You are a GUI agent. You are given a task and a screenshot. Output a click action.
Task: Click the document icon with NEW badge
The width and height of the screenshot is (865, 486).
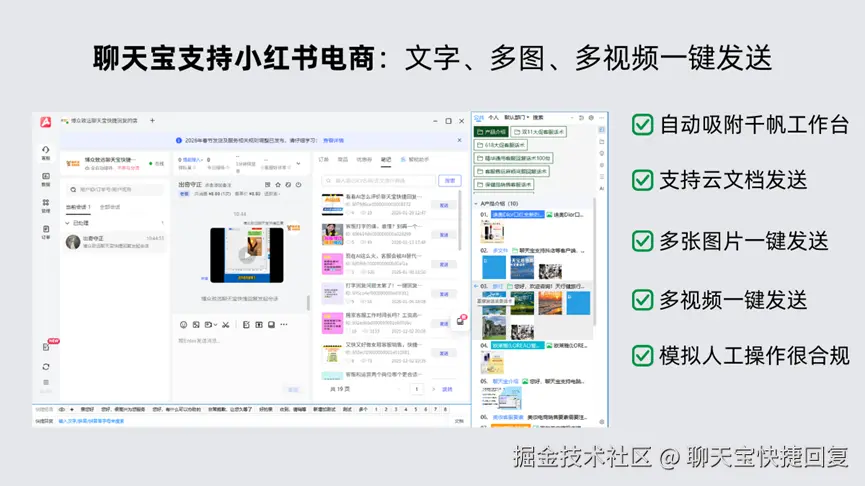[x=46, y=347]
